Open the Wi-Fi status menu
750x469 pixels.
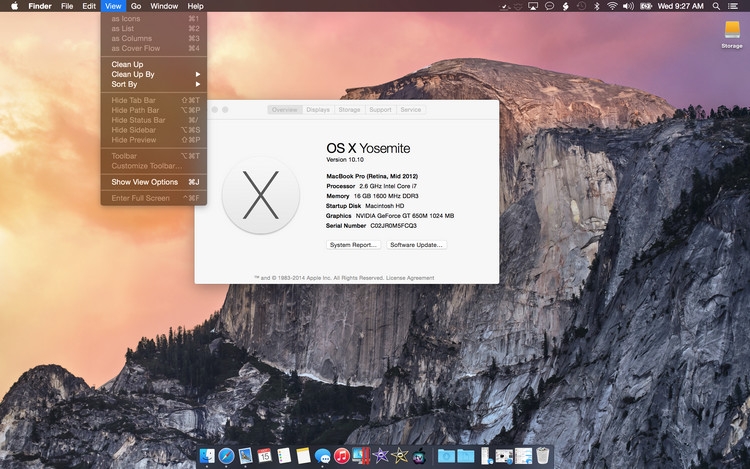612,6
